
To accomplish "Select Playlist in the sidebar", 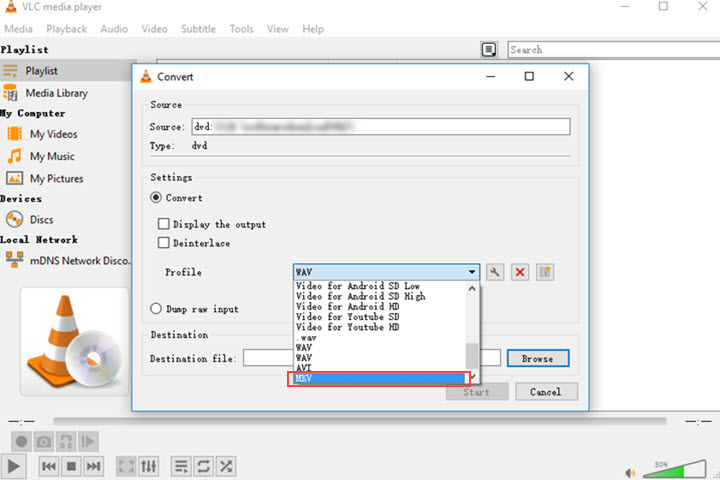I will (x=66, y=71).
